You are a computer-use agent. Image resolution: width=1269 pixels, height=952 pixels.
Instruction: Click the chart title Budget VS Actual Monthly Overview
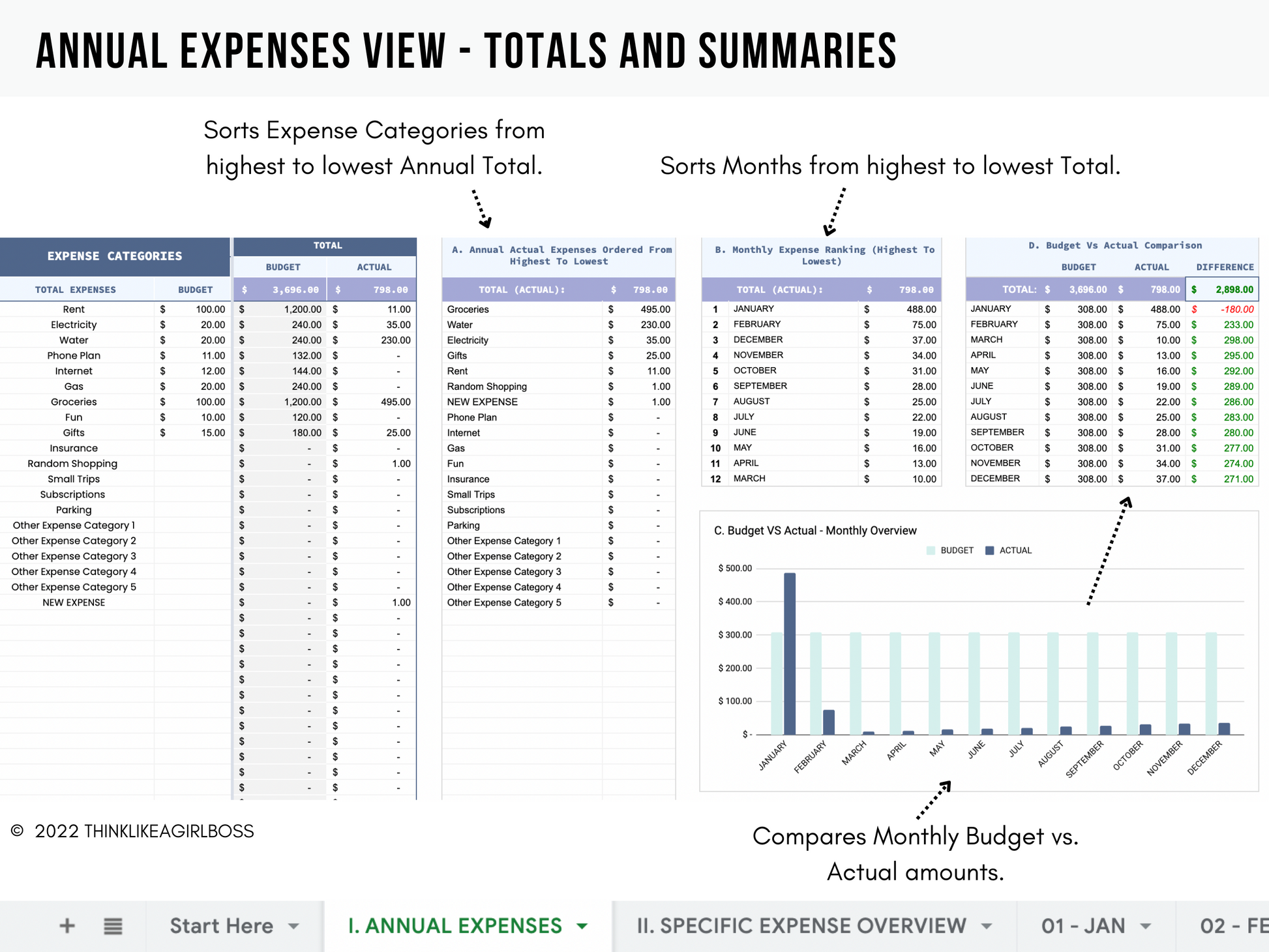click(x=815, y=531)
